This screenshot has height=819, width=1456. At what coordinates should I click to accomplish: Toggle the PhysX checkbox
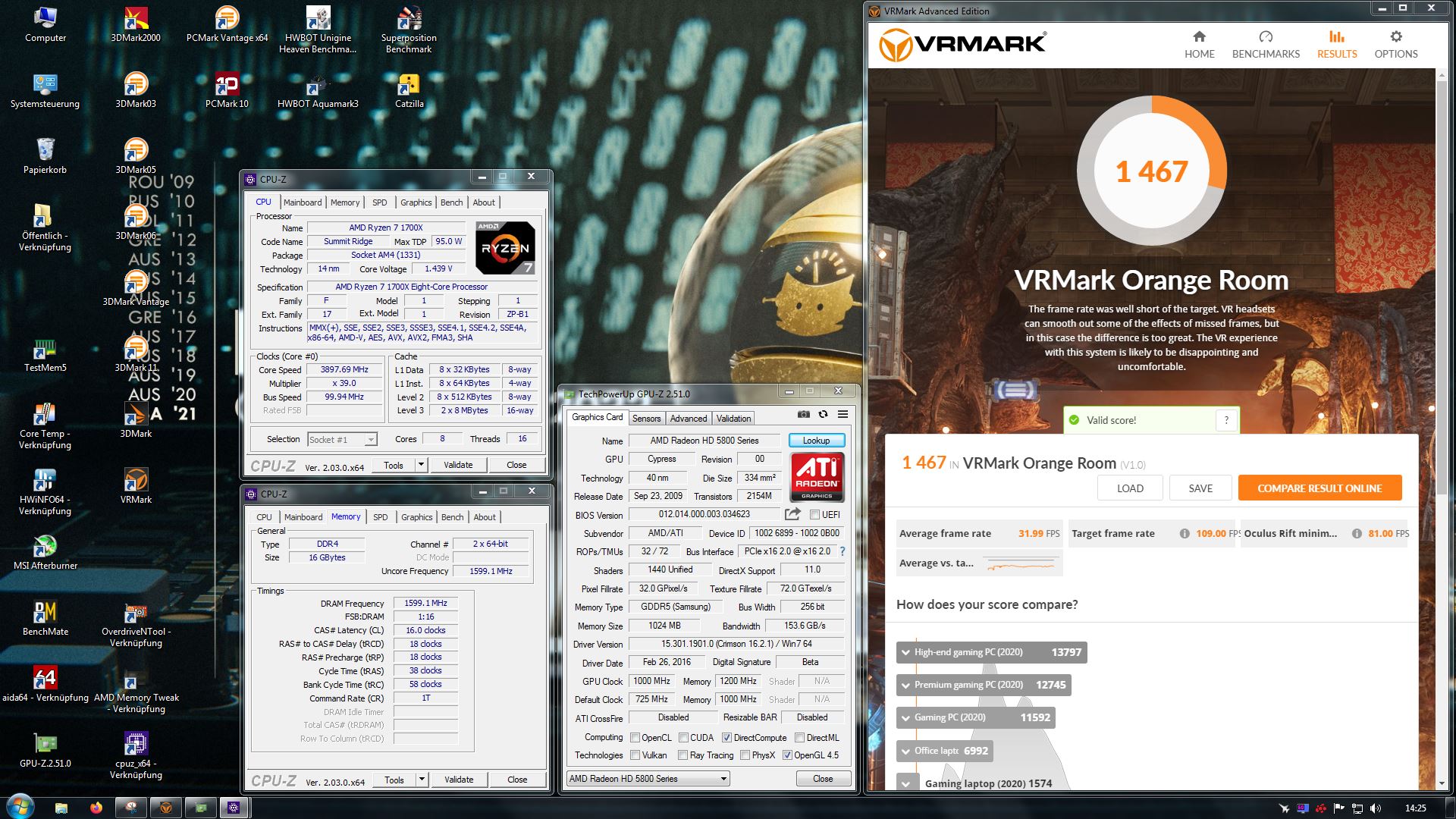tap(745, 755)
